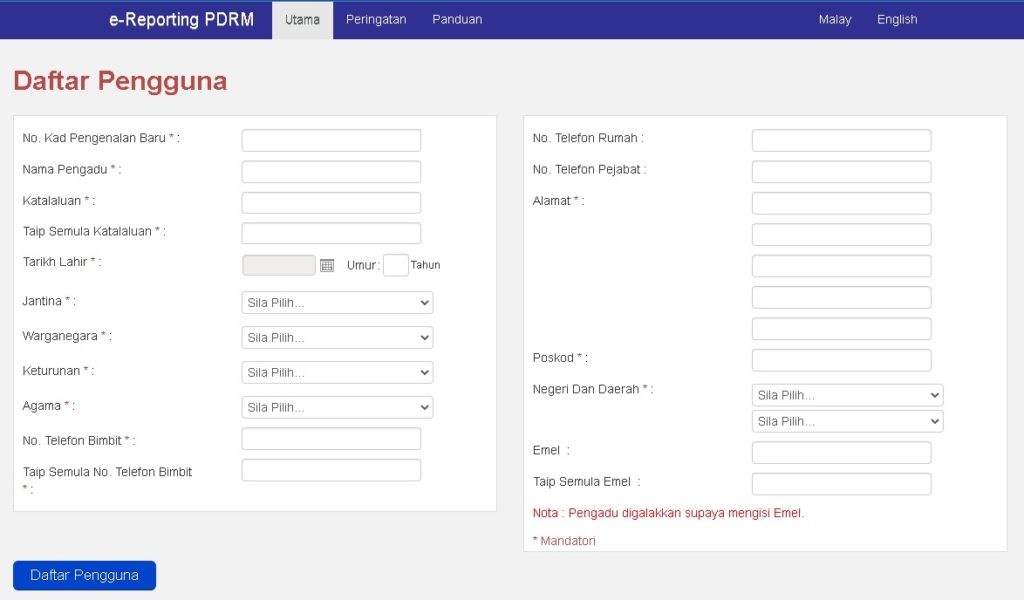Switch language to English
Viewport: 1024px width, 600px height.
tap(897, 20)
